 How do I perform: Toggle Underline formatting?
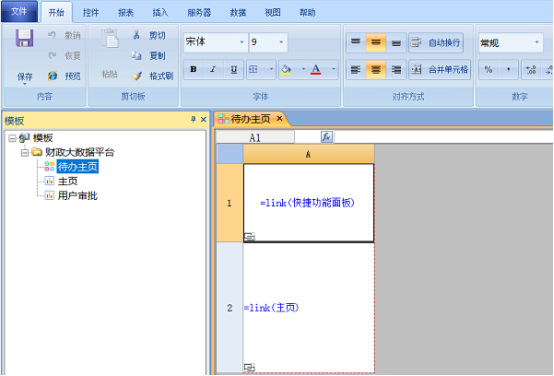(234, 69)
